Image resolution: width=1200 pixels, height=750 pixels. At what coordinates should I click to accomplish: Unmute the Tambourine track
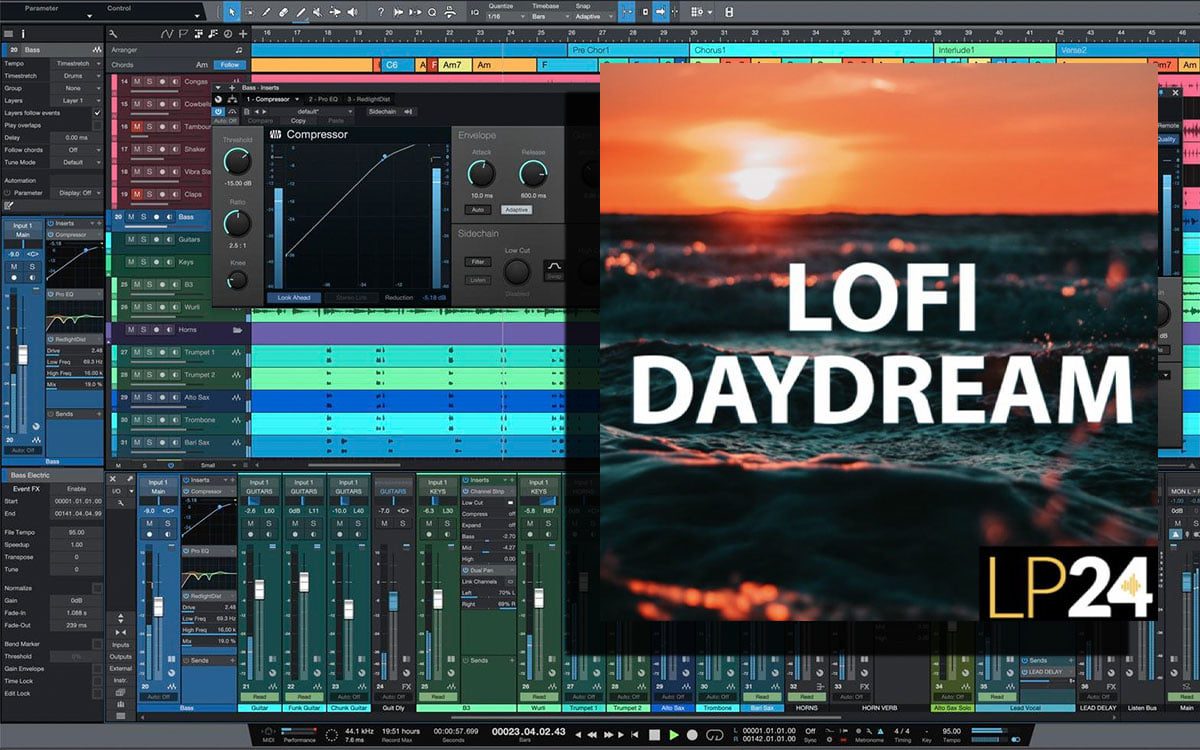137,127
